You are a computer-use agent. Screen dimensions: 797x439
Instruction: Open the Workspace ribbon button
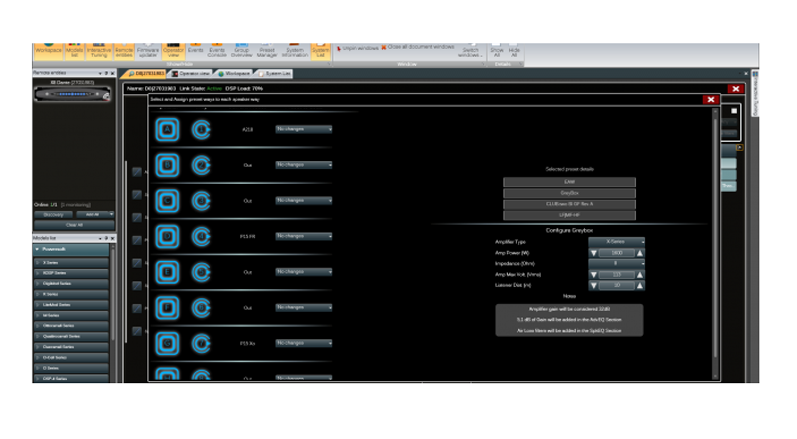[x=48, y=51]
